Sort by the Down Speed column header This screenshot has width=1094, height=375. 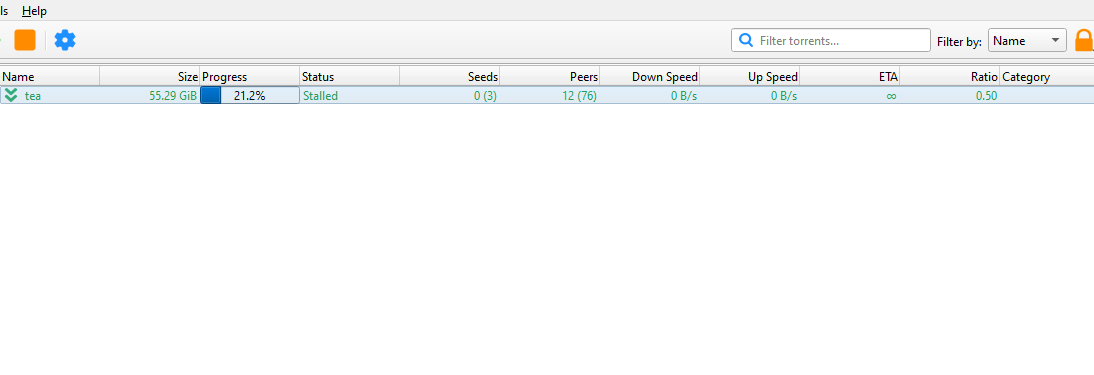(x=650, y=77)
